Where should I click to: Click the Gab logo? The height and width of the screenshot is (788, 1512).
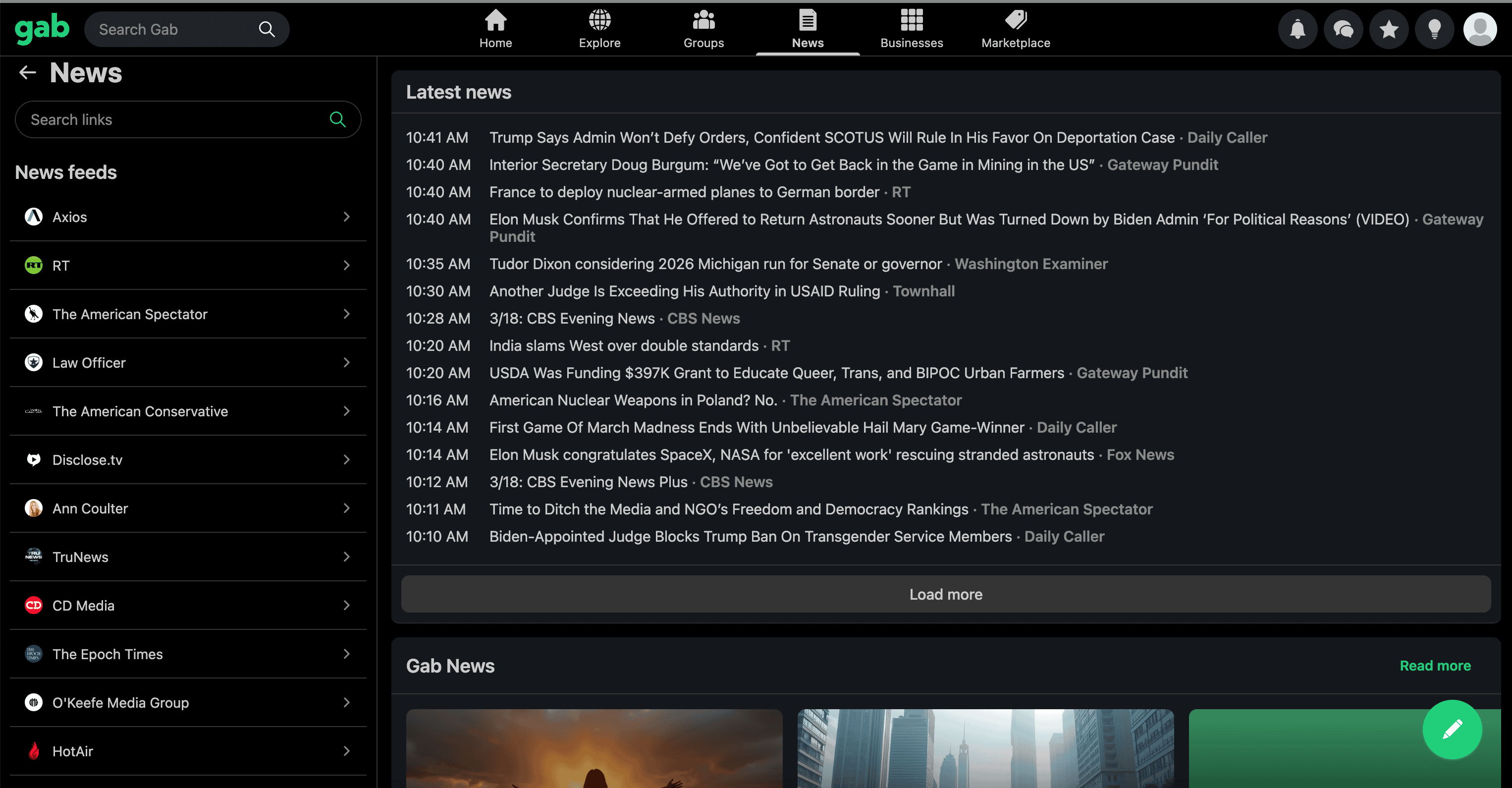coord(42,29)
